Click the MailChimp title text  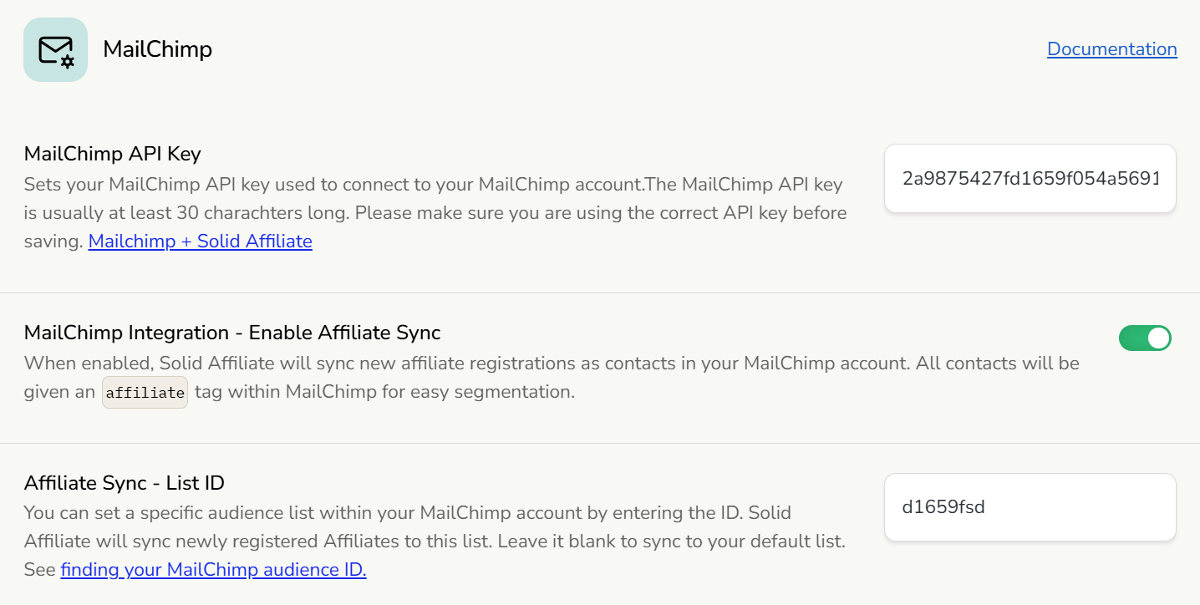(157, 49)
